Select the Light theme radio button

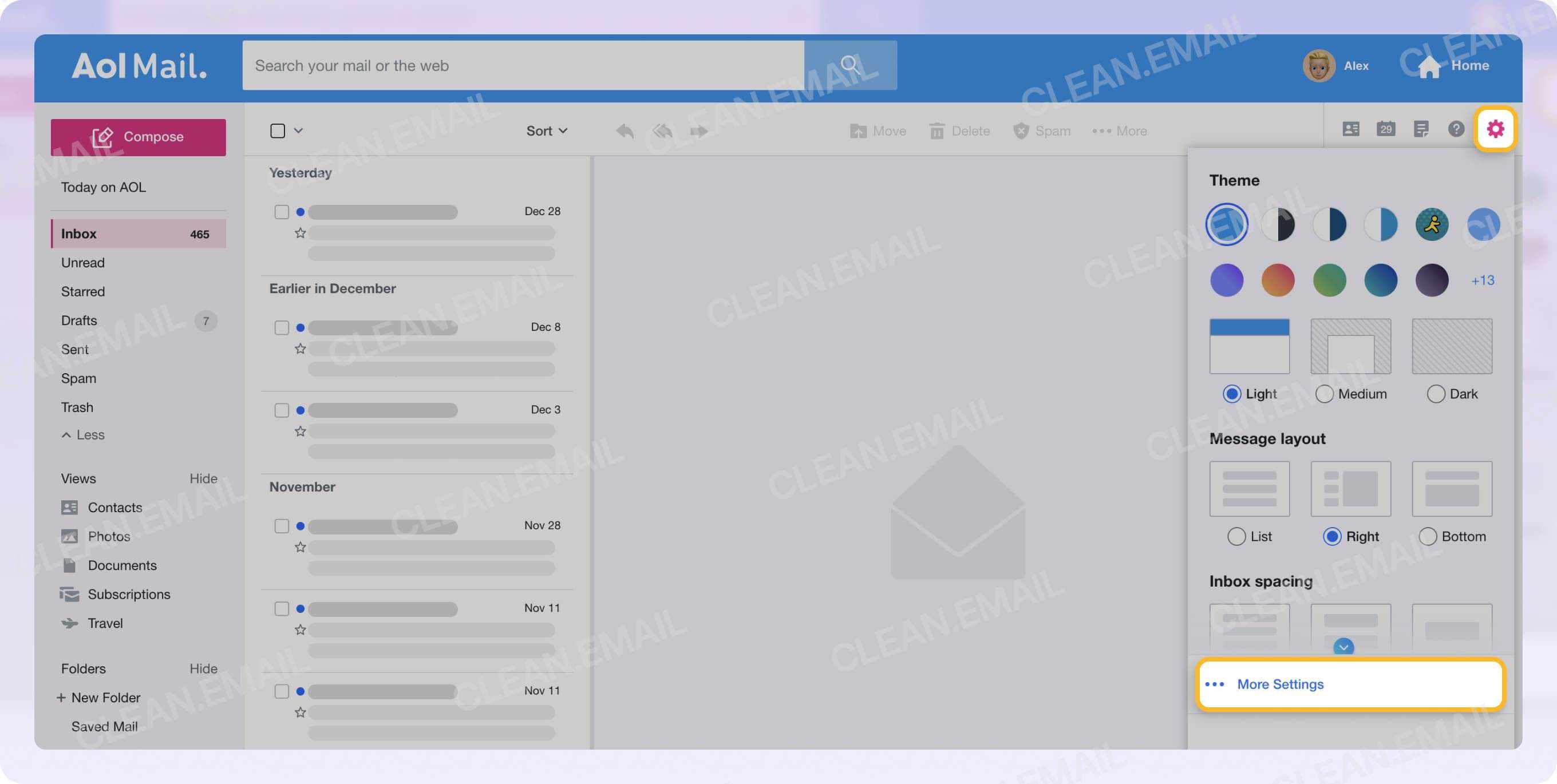pyautogui.click(x=1233, y=394)
